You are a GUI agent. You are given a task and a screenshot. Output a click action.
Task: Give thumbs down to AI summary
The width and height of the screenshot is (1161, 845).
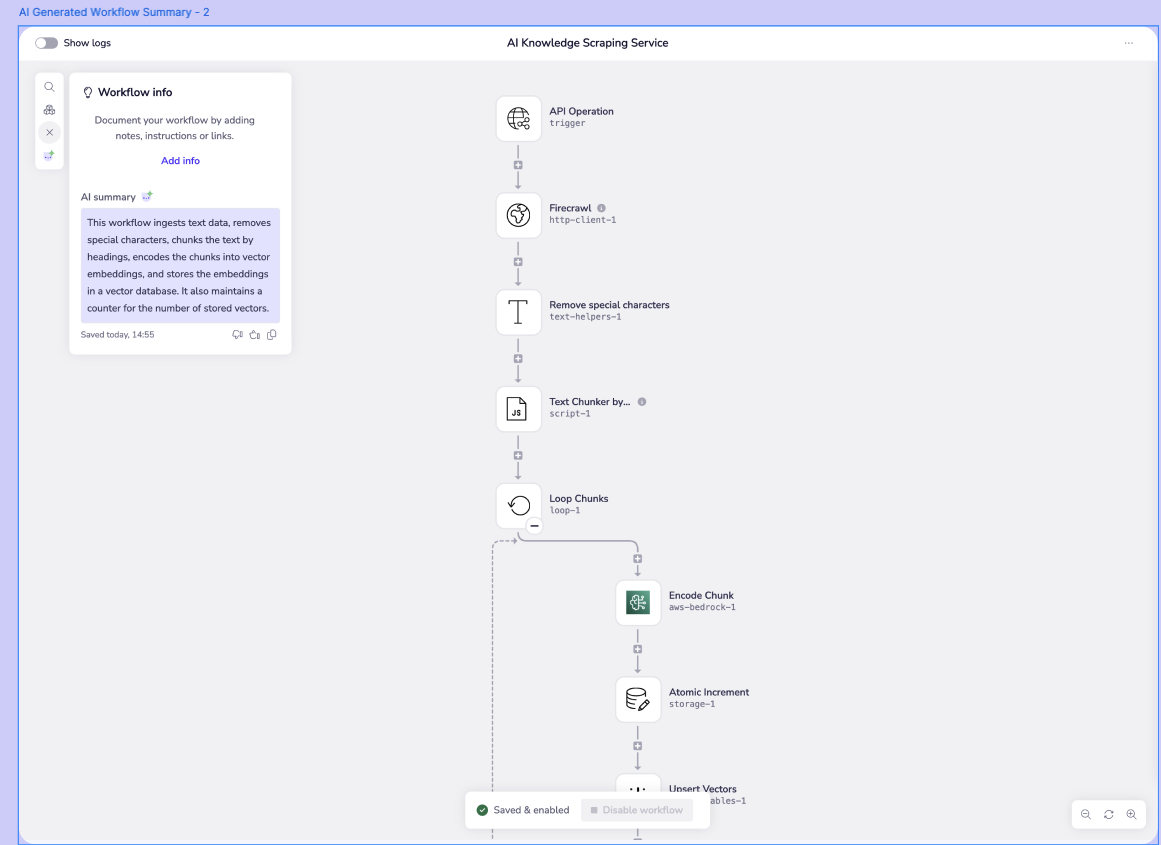pos(237,335)
